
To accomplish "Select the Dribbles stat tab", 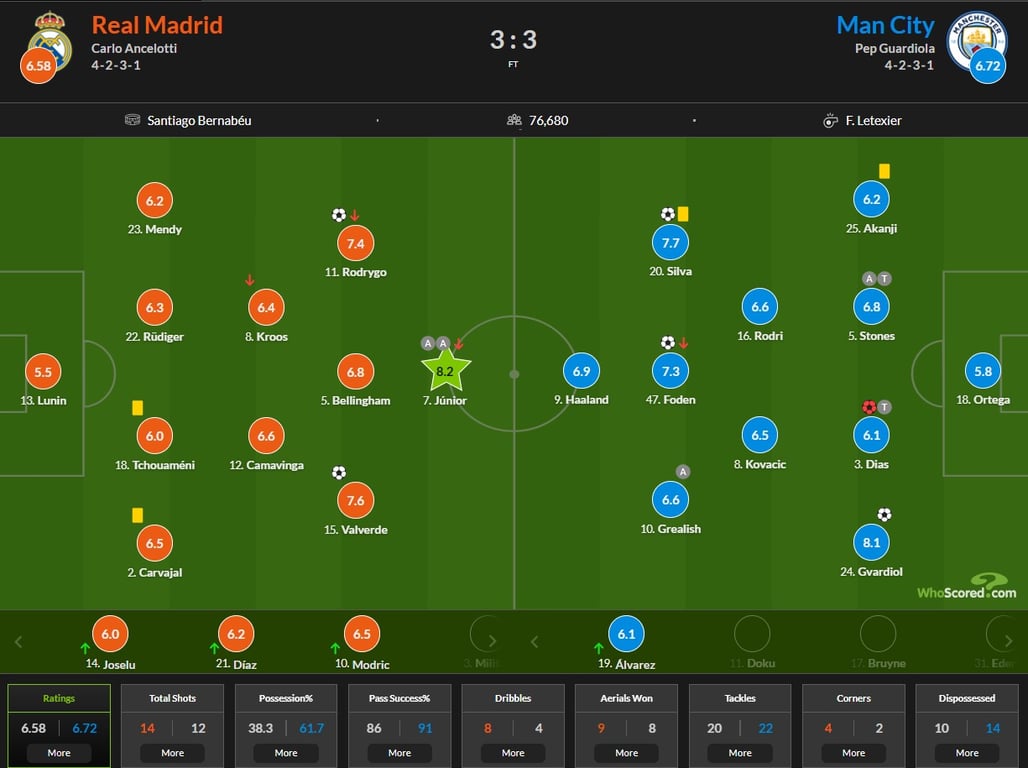I will pos(513,698).
